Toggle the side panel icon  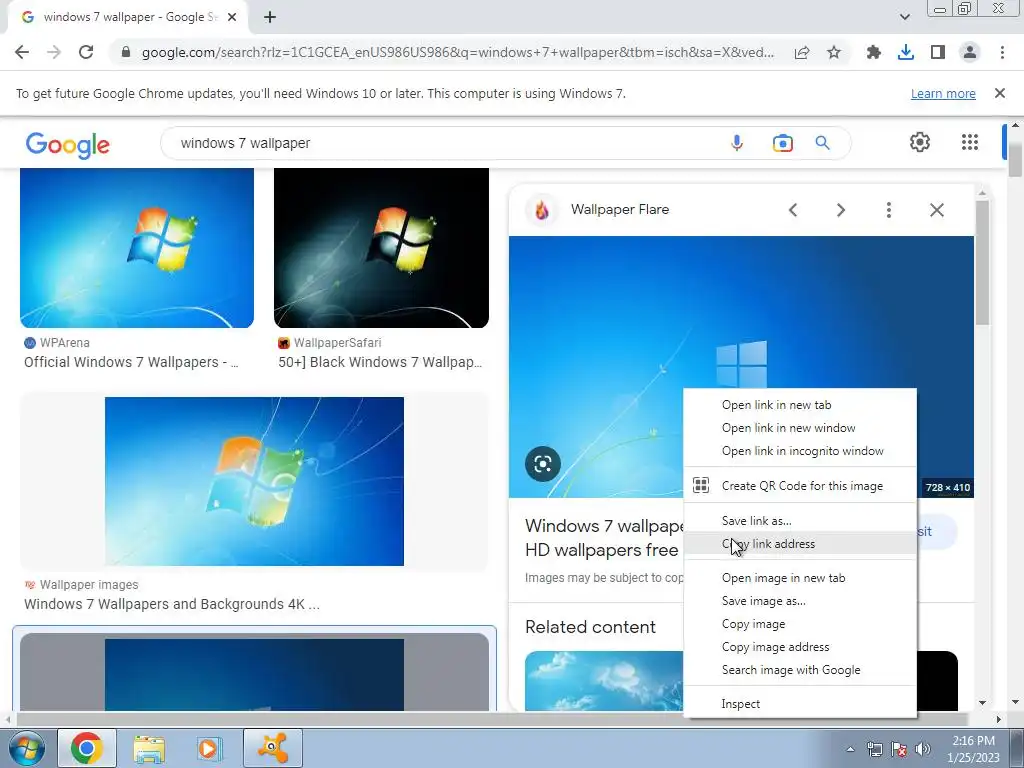(x=938, y=52)
